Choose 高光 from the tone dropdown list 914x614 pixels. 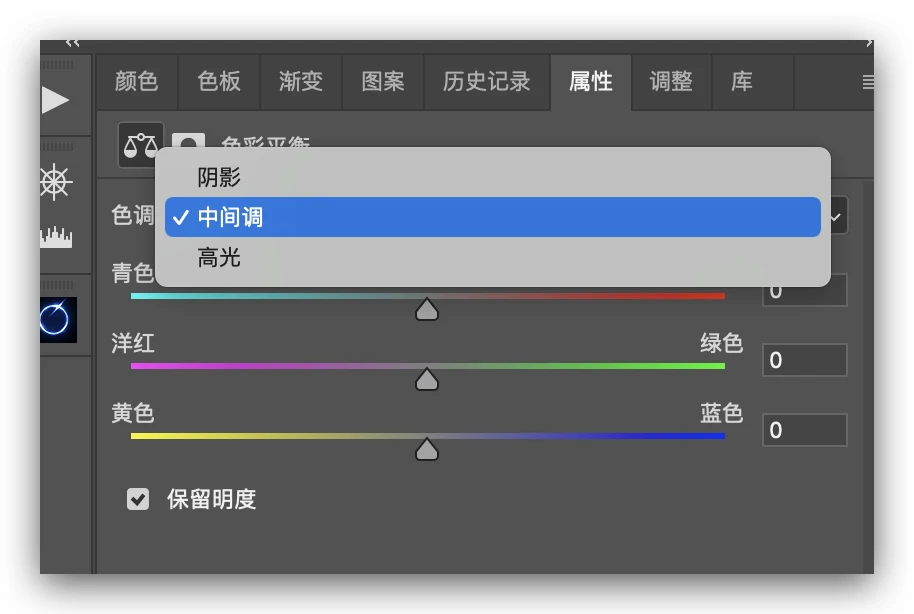pyautogui.click(x=219, y=259)
